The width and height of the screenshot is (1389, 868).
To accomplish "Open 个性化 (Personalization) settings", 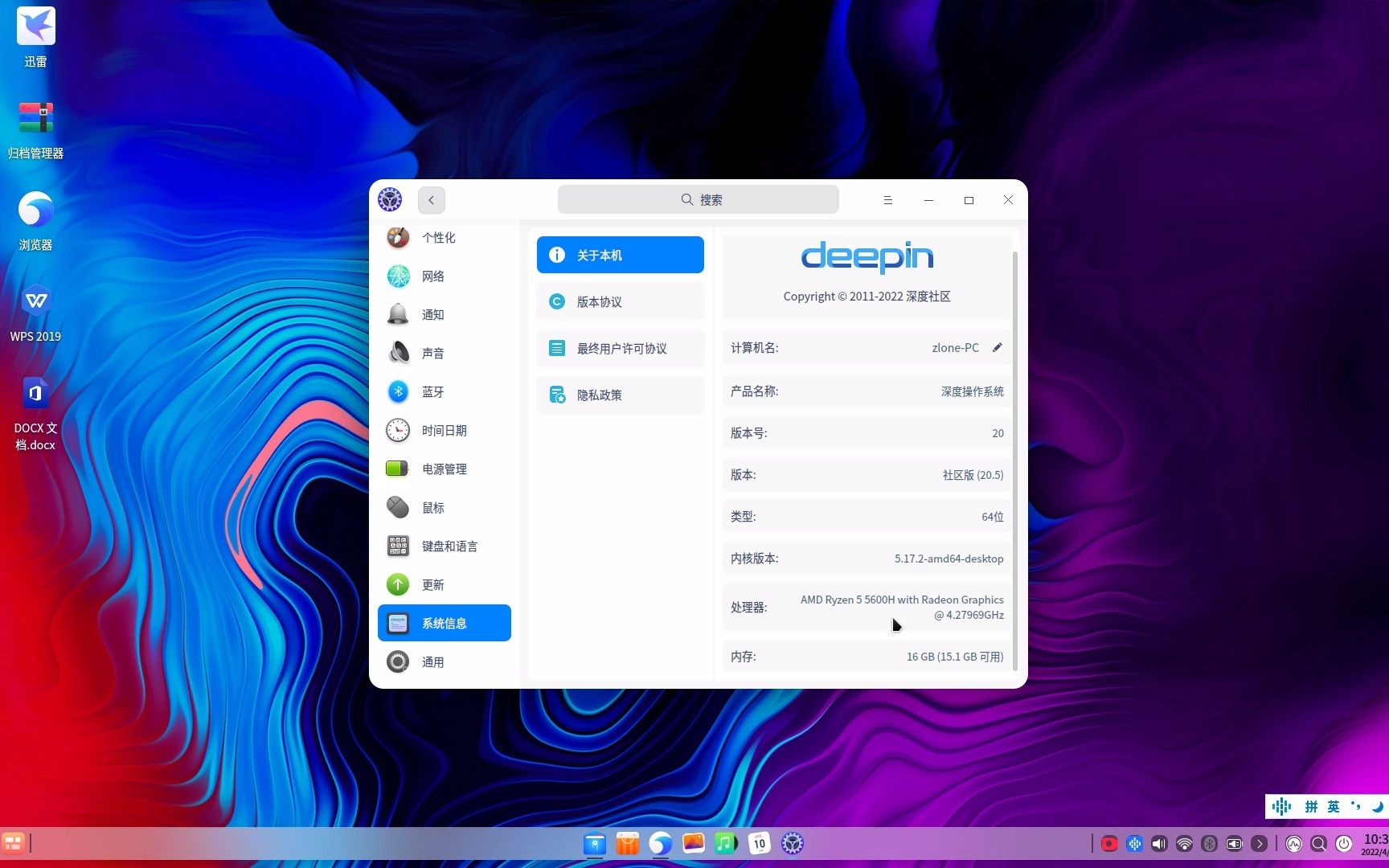I will (444, 237).
